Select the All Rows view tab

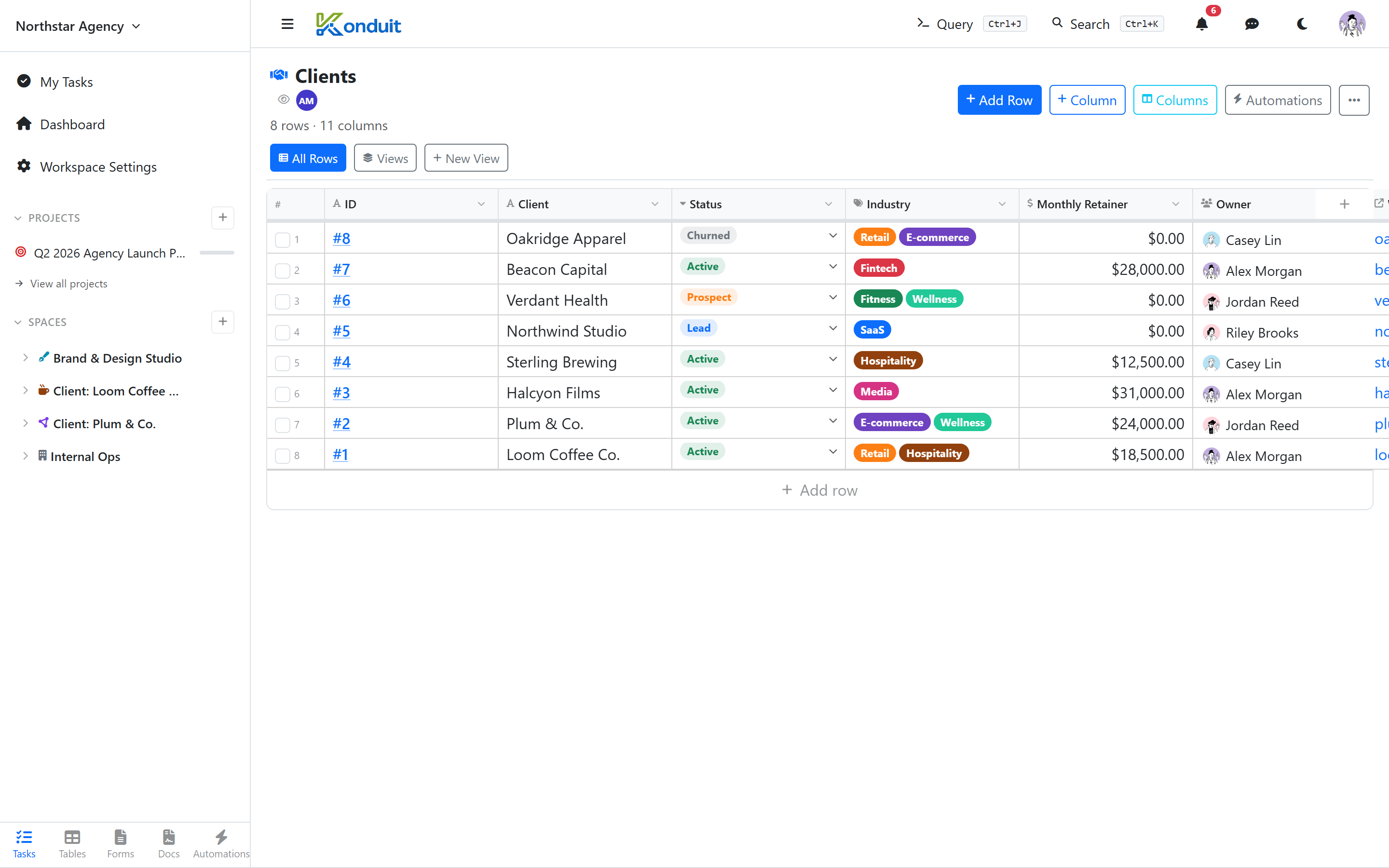(308, 158)
